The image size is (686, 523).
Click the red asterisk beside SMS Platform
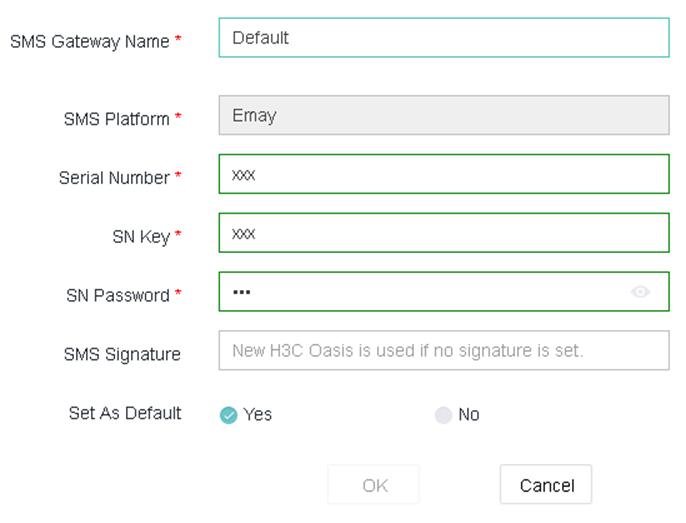[178, 116]
